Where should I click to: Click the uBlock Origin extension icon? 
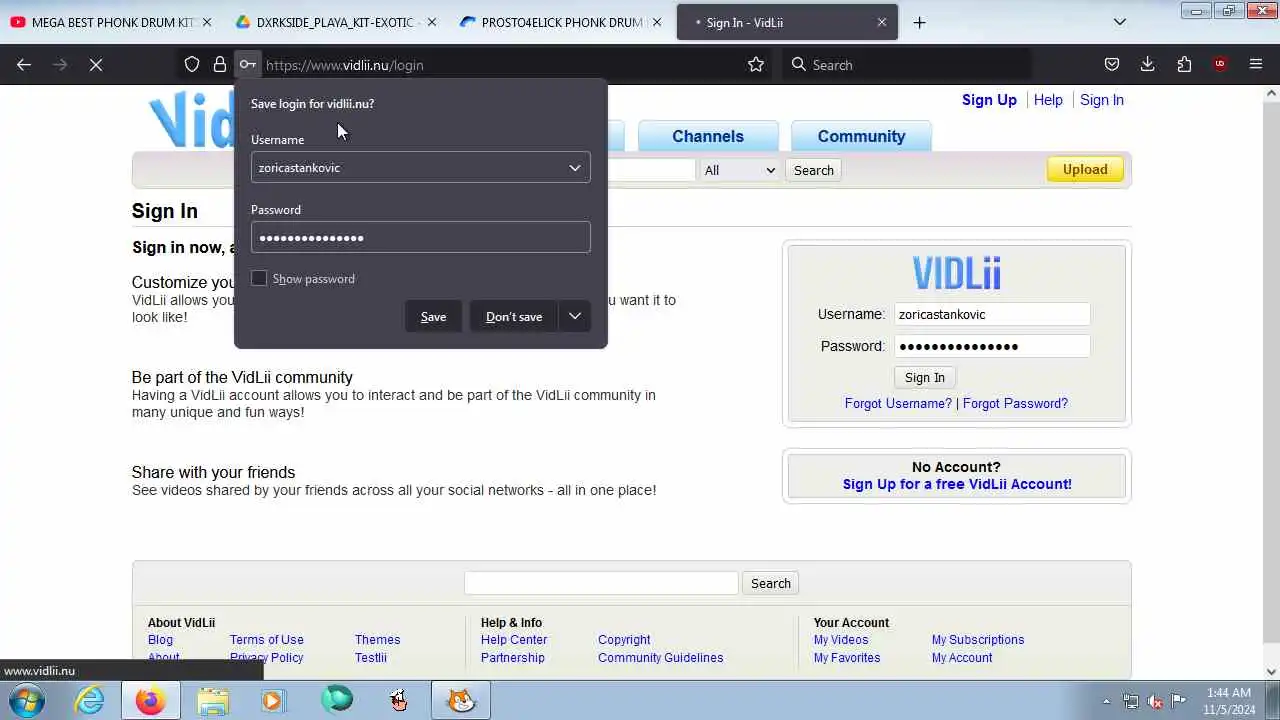[1220, 65]
